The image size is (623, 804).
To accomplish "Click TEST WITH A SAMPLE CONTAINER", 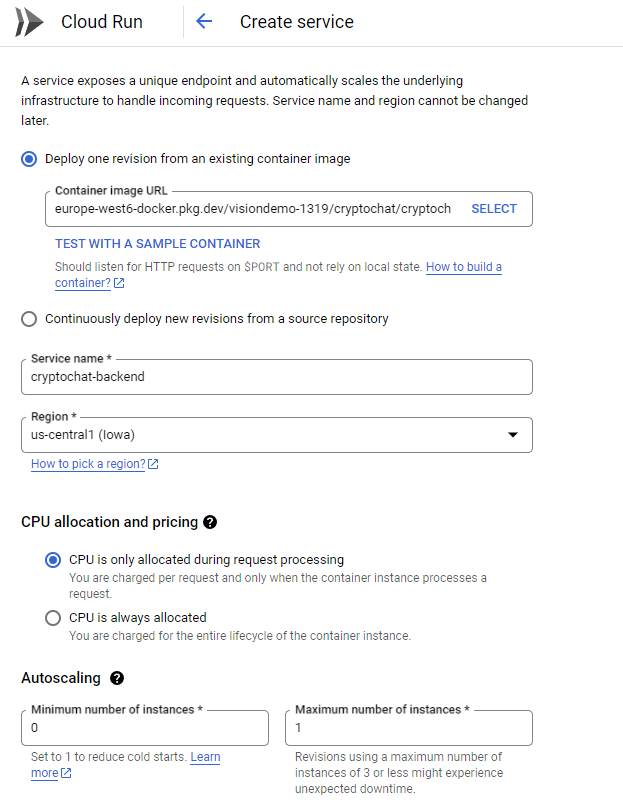I will (x=157, y=243).
